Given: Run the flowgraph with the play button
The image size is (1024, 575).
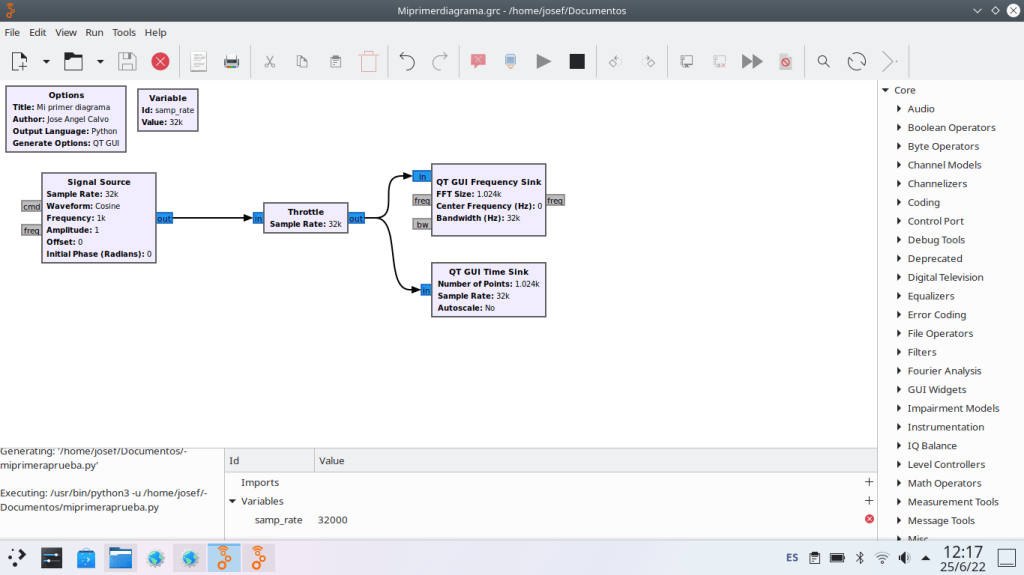Looking at the screenshot, I should pos(543,61).
